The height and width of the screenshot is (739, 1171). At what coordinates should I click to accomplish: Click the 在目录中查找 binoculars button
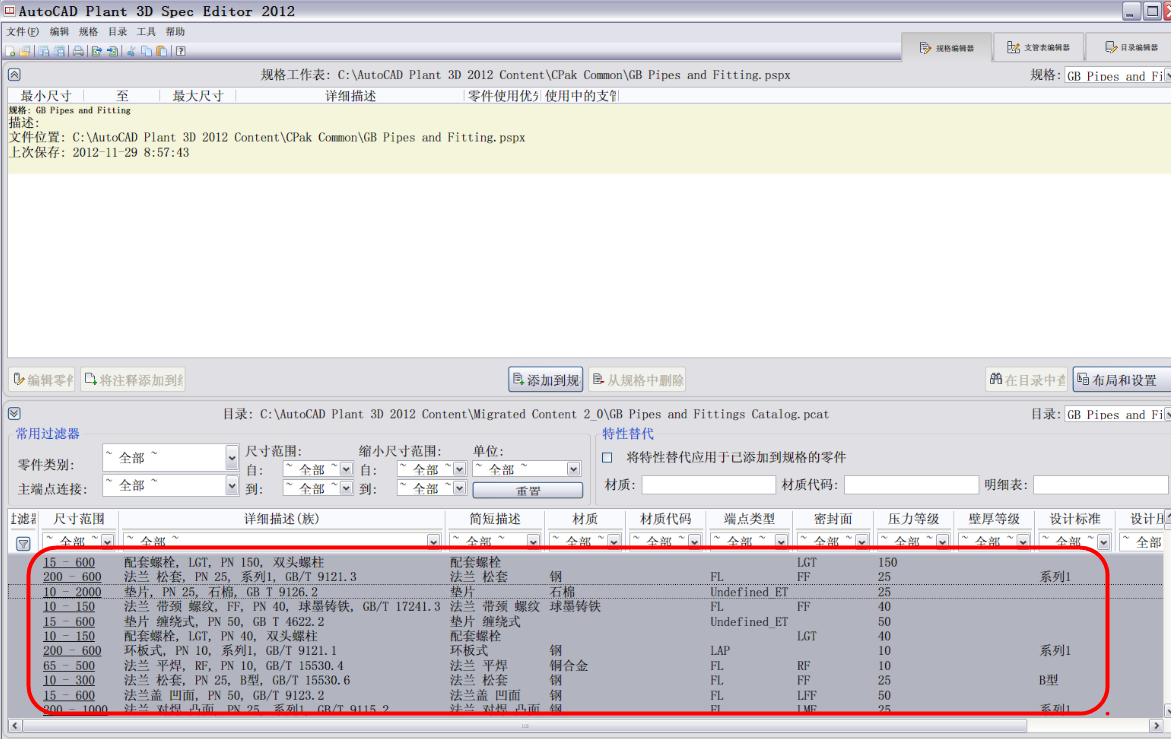click(x=1027, y=380)
